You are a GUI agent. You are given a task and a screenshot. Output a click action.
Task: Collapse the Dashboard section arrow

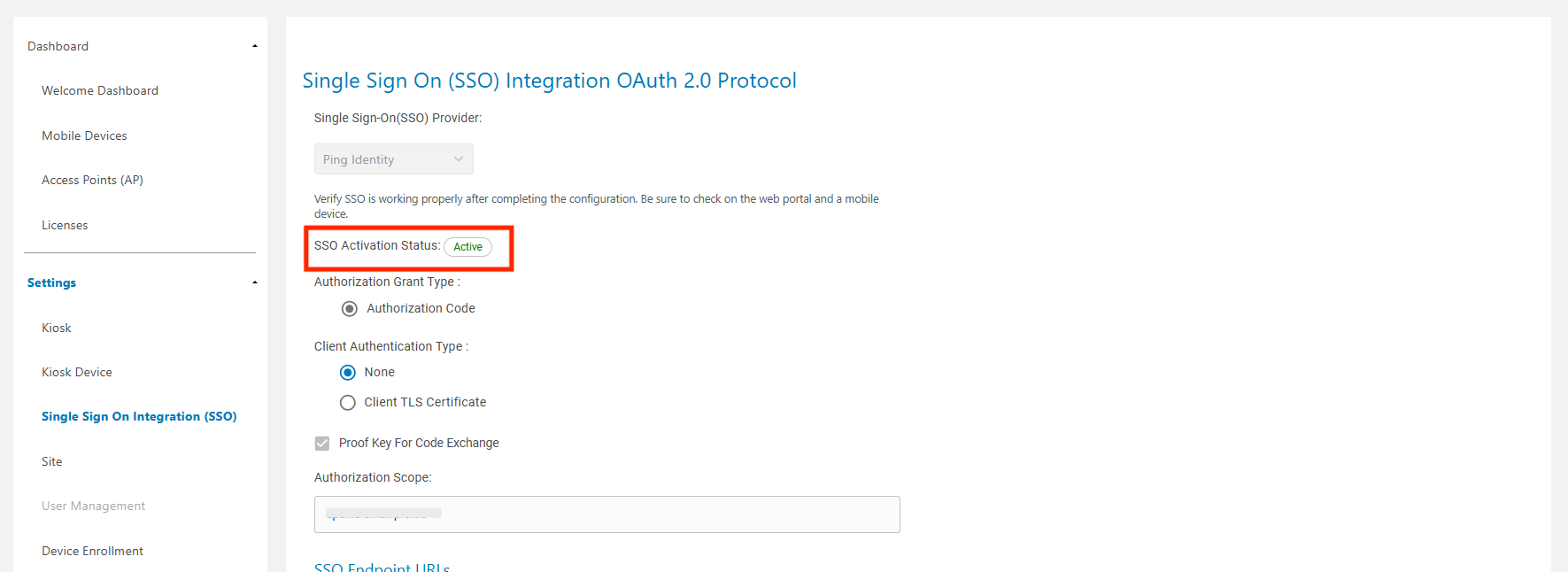pos(255,46)
